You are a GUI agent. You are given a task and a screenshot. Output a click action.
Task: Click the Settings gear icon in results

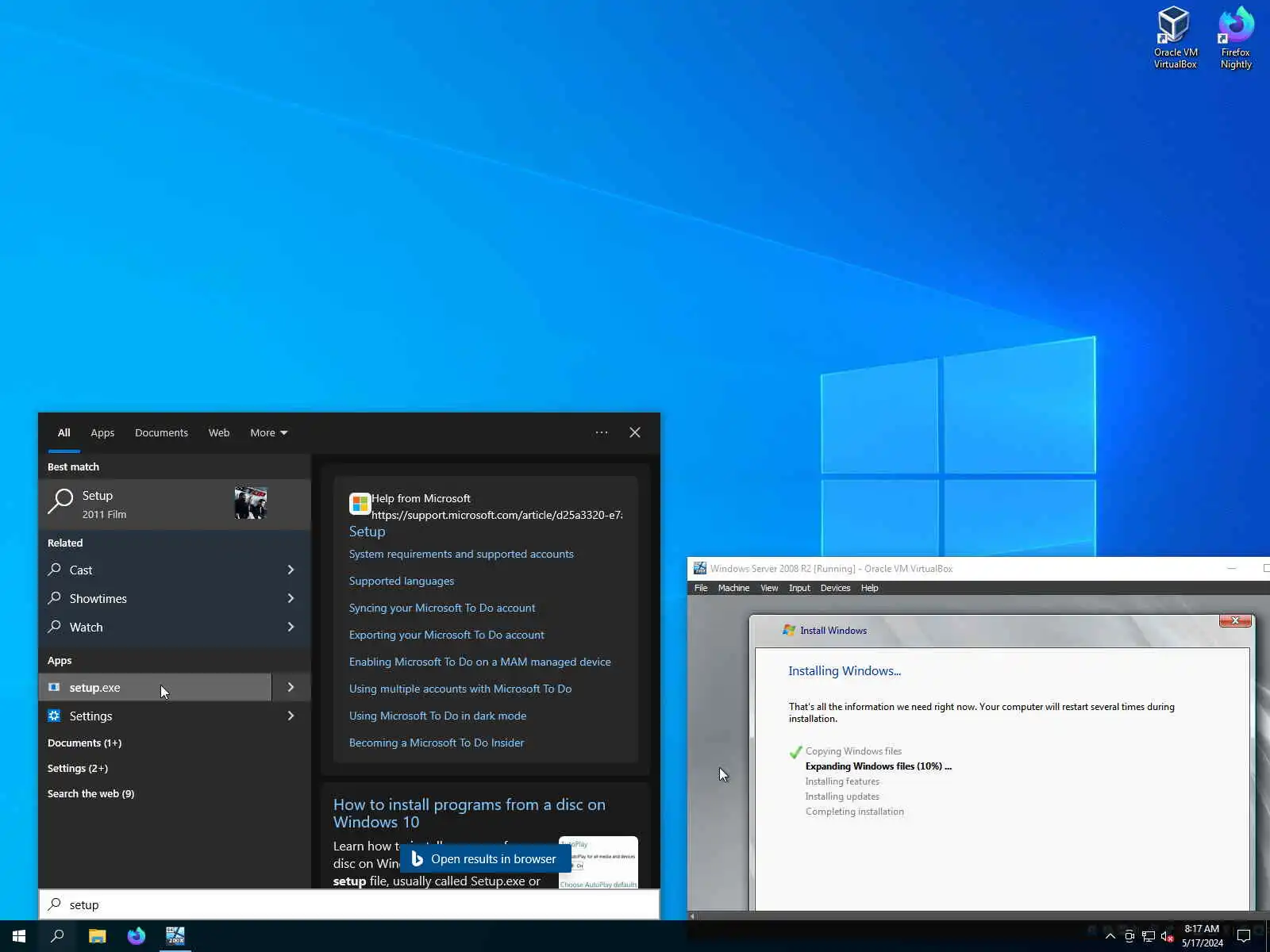click(54, 716)
